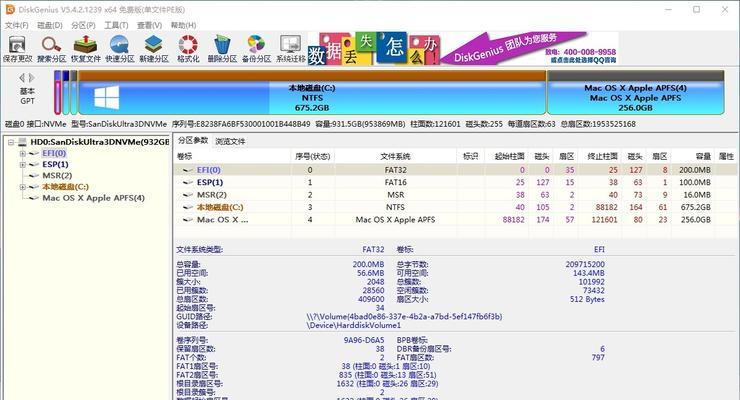Open the 文件(F) menu
The image size is (740, 400).
coord(17,25)
